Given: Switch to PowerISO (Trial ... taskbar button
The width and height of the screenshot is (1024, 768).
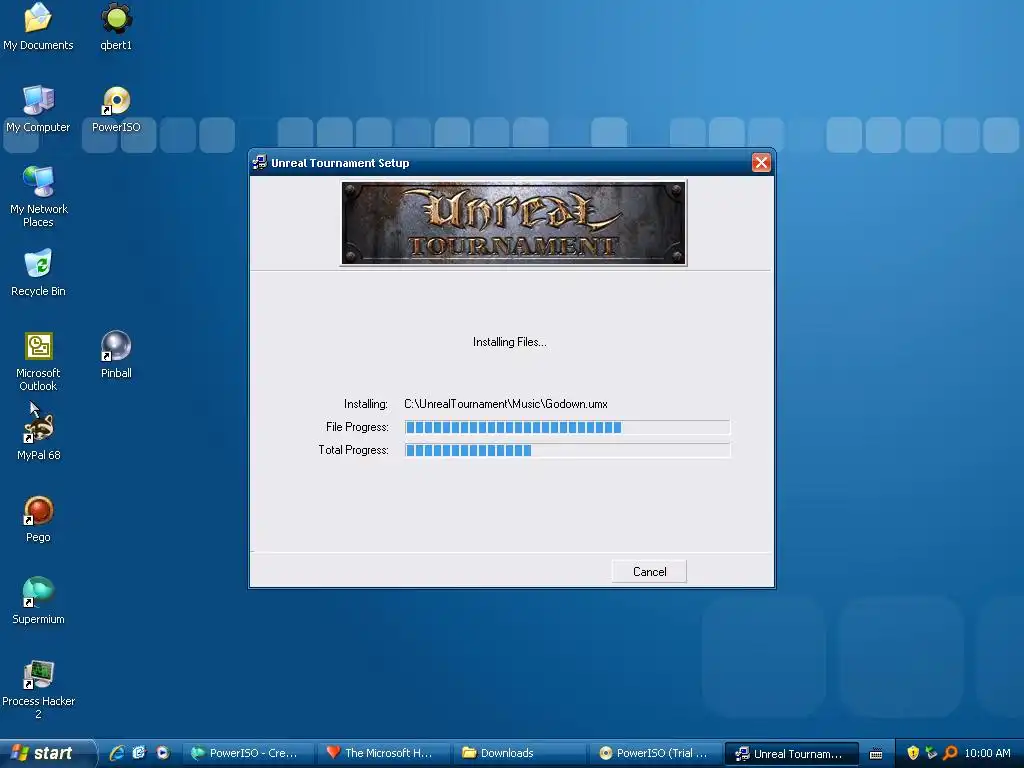Looking at the screenshot, I should (x=656, y=753).
